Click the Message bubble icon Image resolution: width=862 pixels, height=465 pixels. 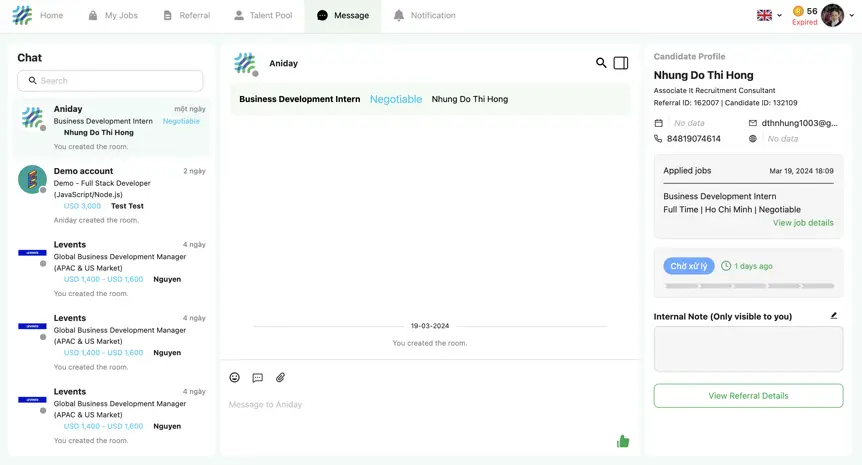(x=322, y=15)
